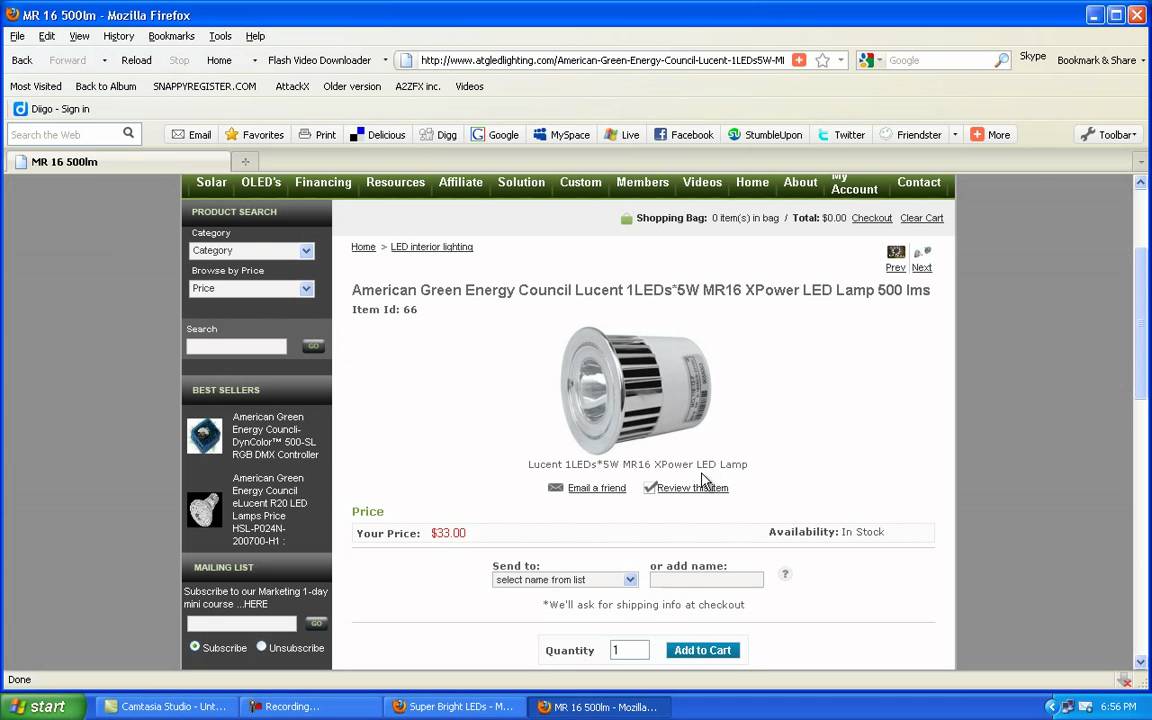Expand the Friendster dropdown arrow

point(955,134)
